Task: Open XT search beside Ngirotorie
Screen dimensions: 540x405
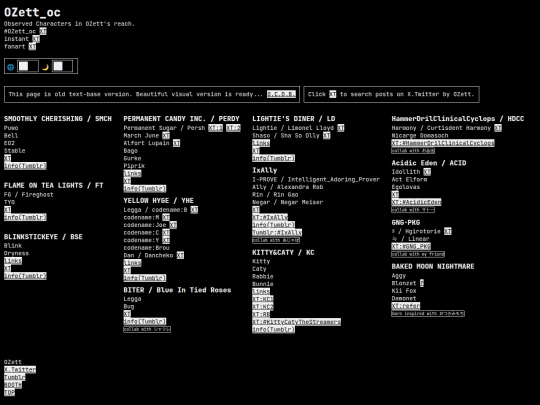Action: (x=448, y=231)
